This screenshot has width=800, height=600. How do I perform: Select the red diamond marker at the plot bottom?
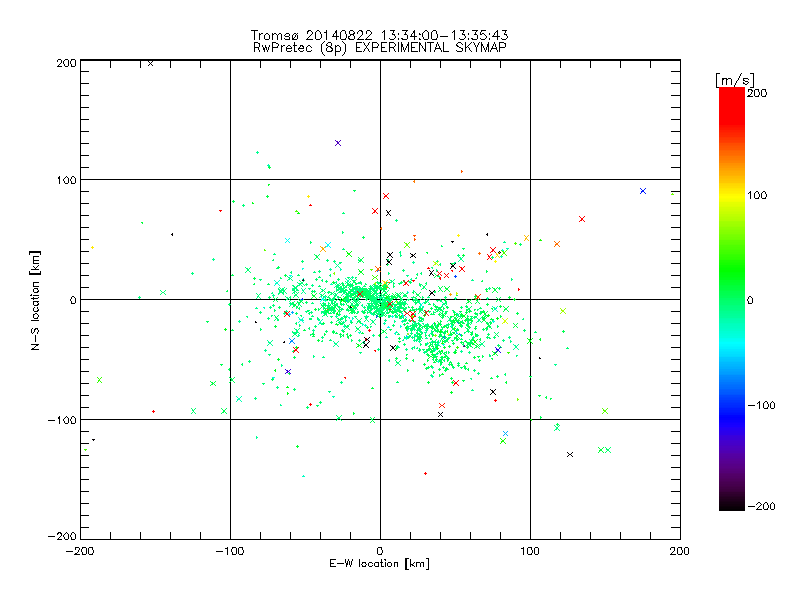(426, 473)
